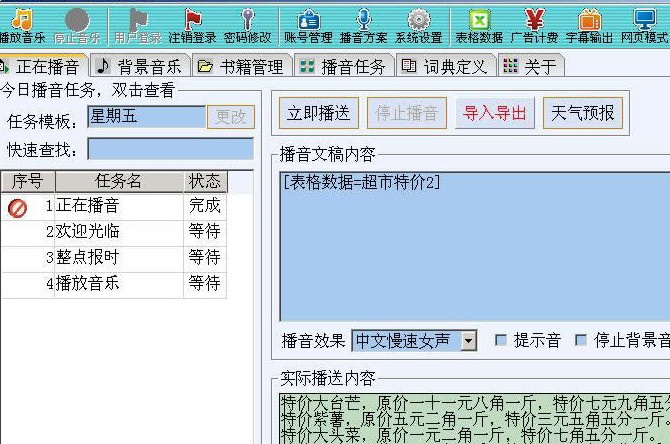The height and width of the screenshot is (444, 670).
Task: Click the 天气预报 button
Action: (583, 113)
